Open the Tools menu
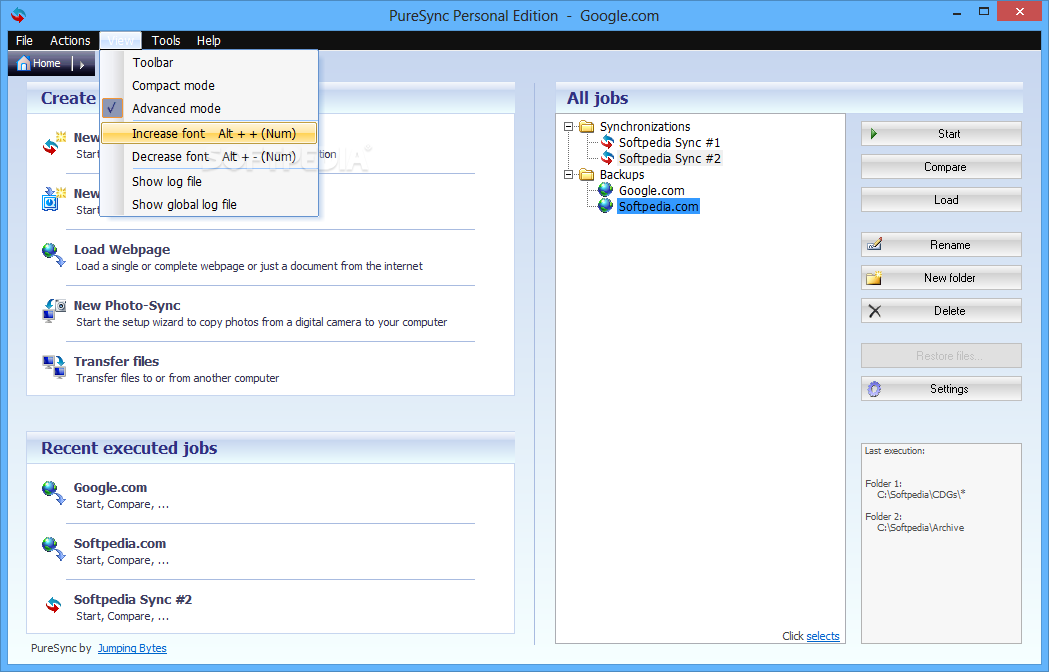Viewport: 1049px width, 672px height. click(x=166, y=40)
